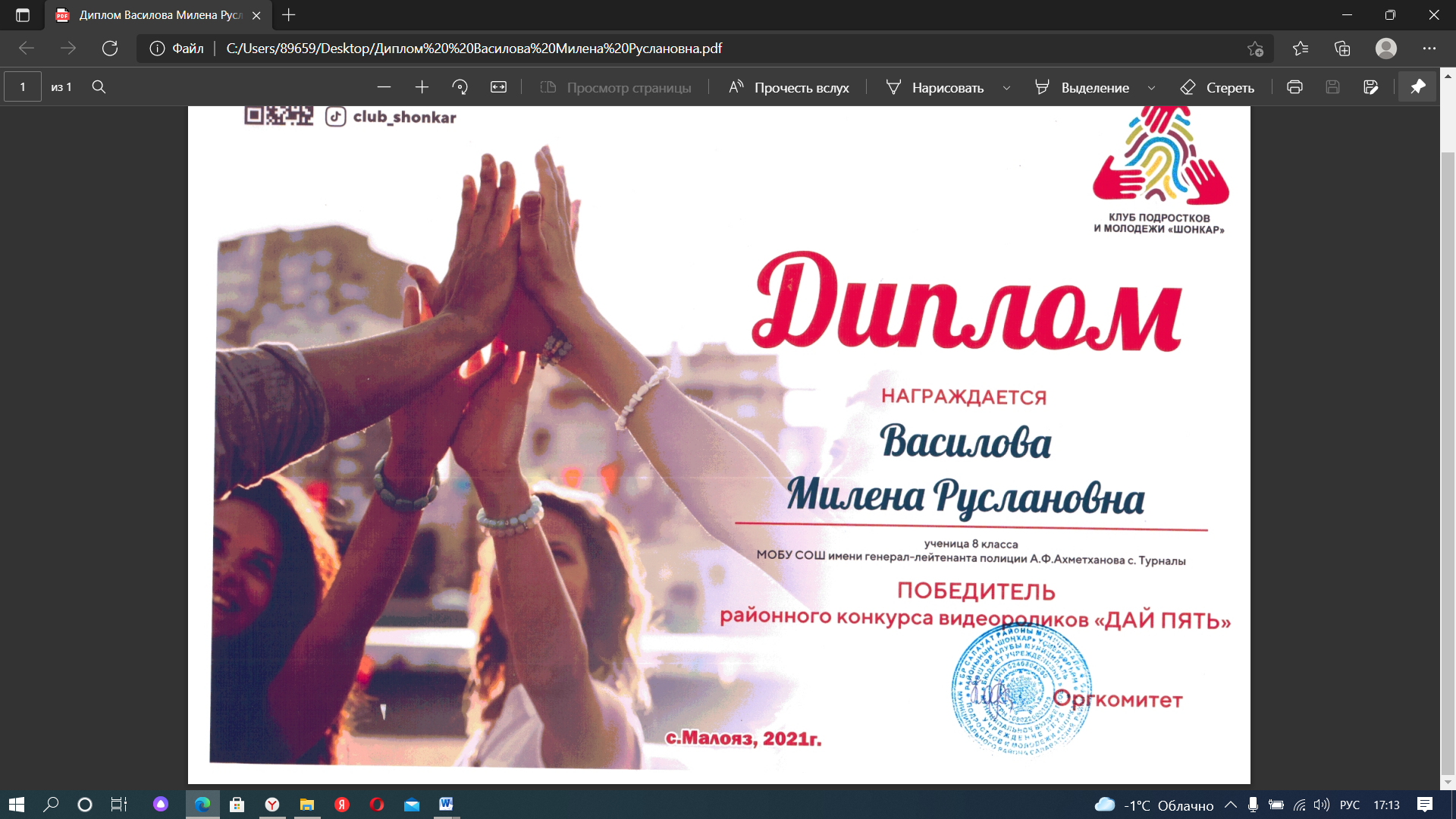Open Windows taskbar search
Viewport: 1456px width, 819px height.
(51, 805)
